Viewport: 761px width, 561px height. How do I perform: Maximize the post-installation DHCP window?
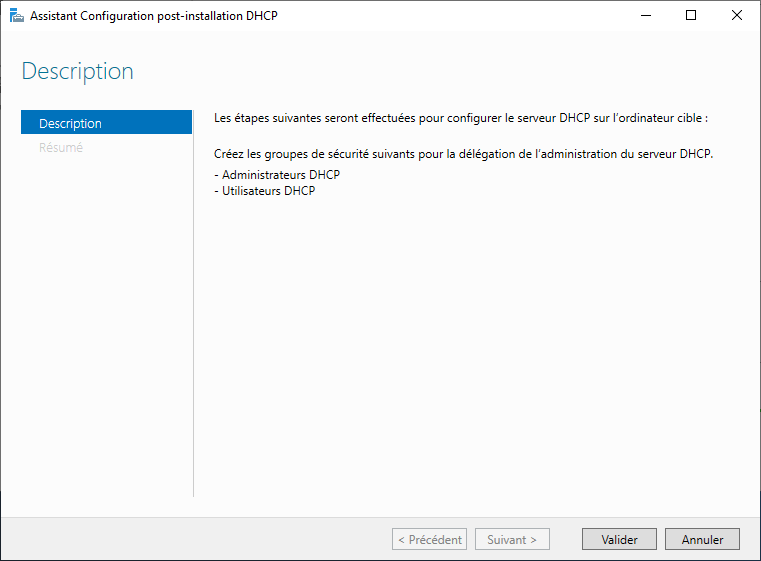click(691, 16)
